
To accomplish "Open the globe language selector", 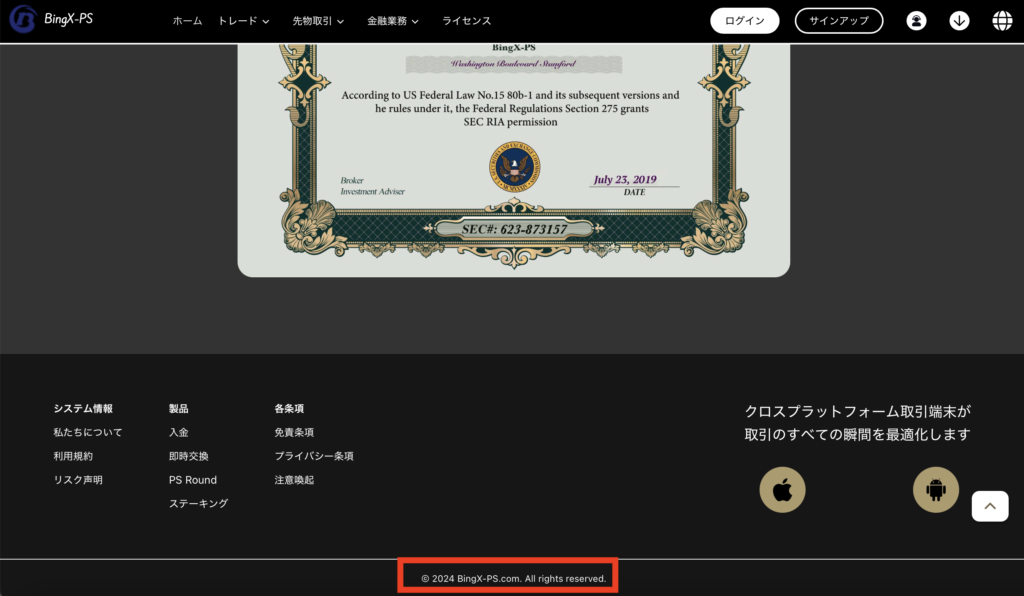I will (x=1002, y=21).
